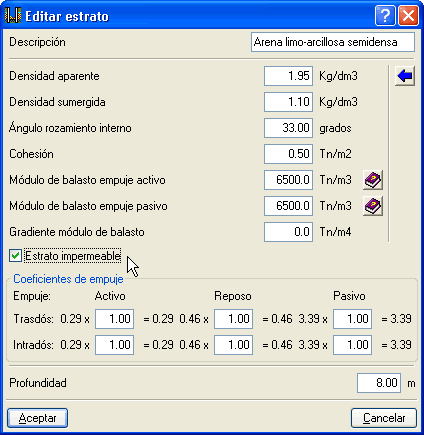This screenshot has height=435, width=424.
Task: Click the Pasivo column header
Action: (349, 296)
